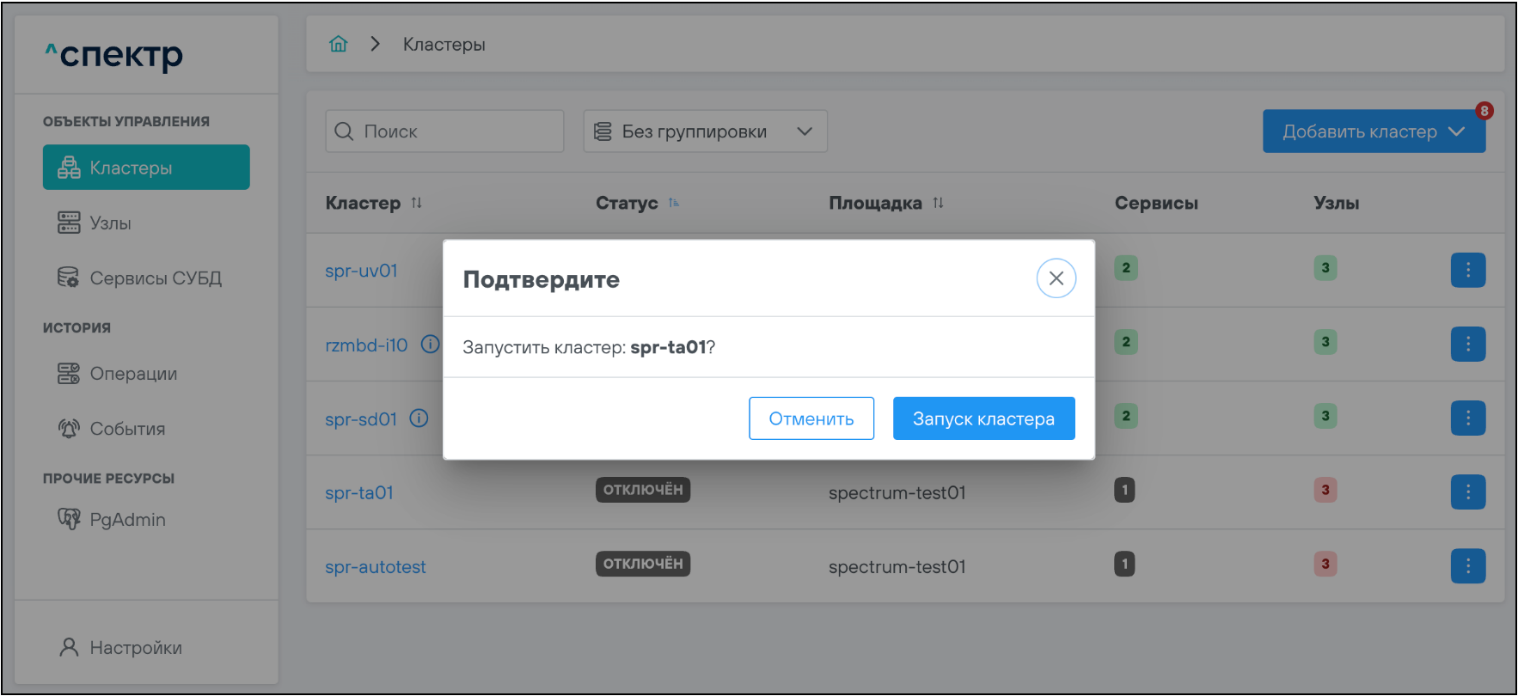1518x696 pixels.
Task: Open the kebab menu for spr-uv01
Action: click(x=1467, y=270)
